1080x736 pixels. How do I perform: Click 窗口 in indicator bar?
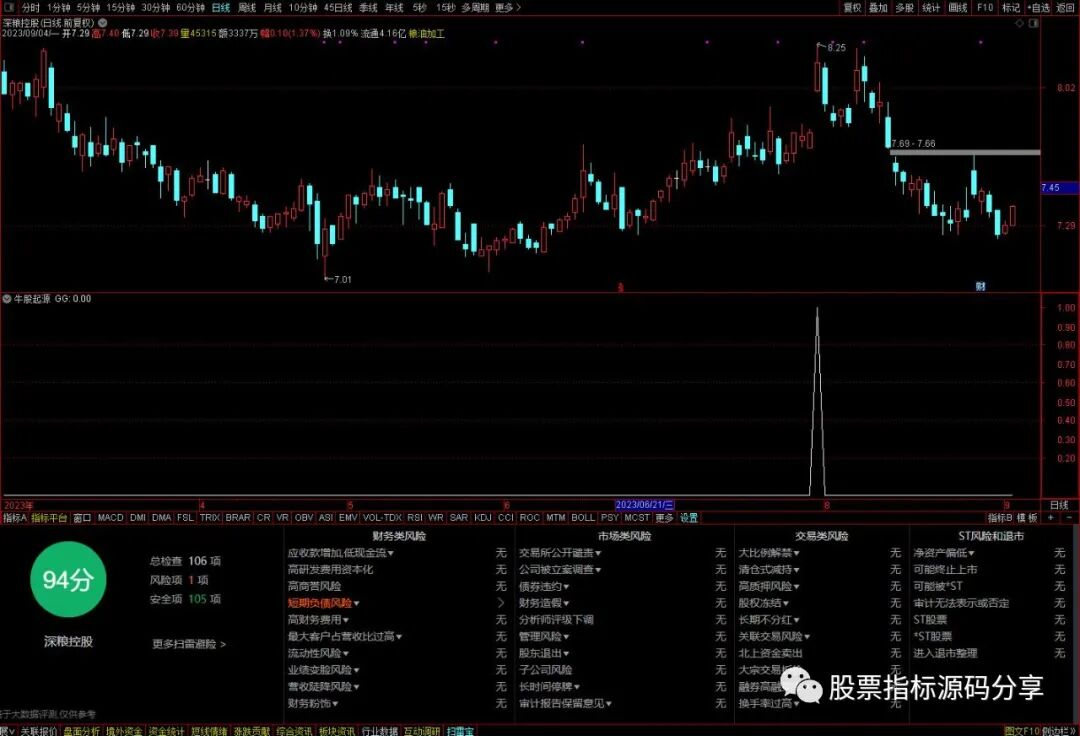82,518
